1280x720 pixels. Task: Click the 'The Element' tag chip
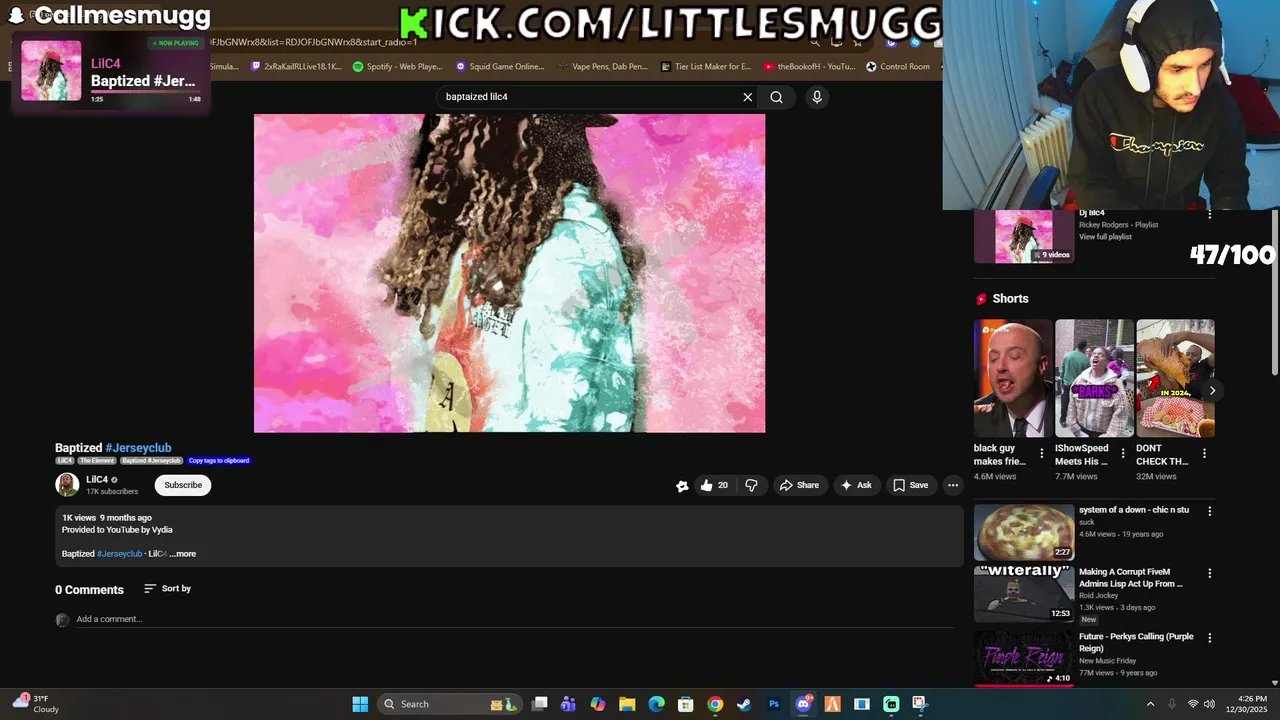click(x=97, y=461)
